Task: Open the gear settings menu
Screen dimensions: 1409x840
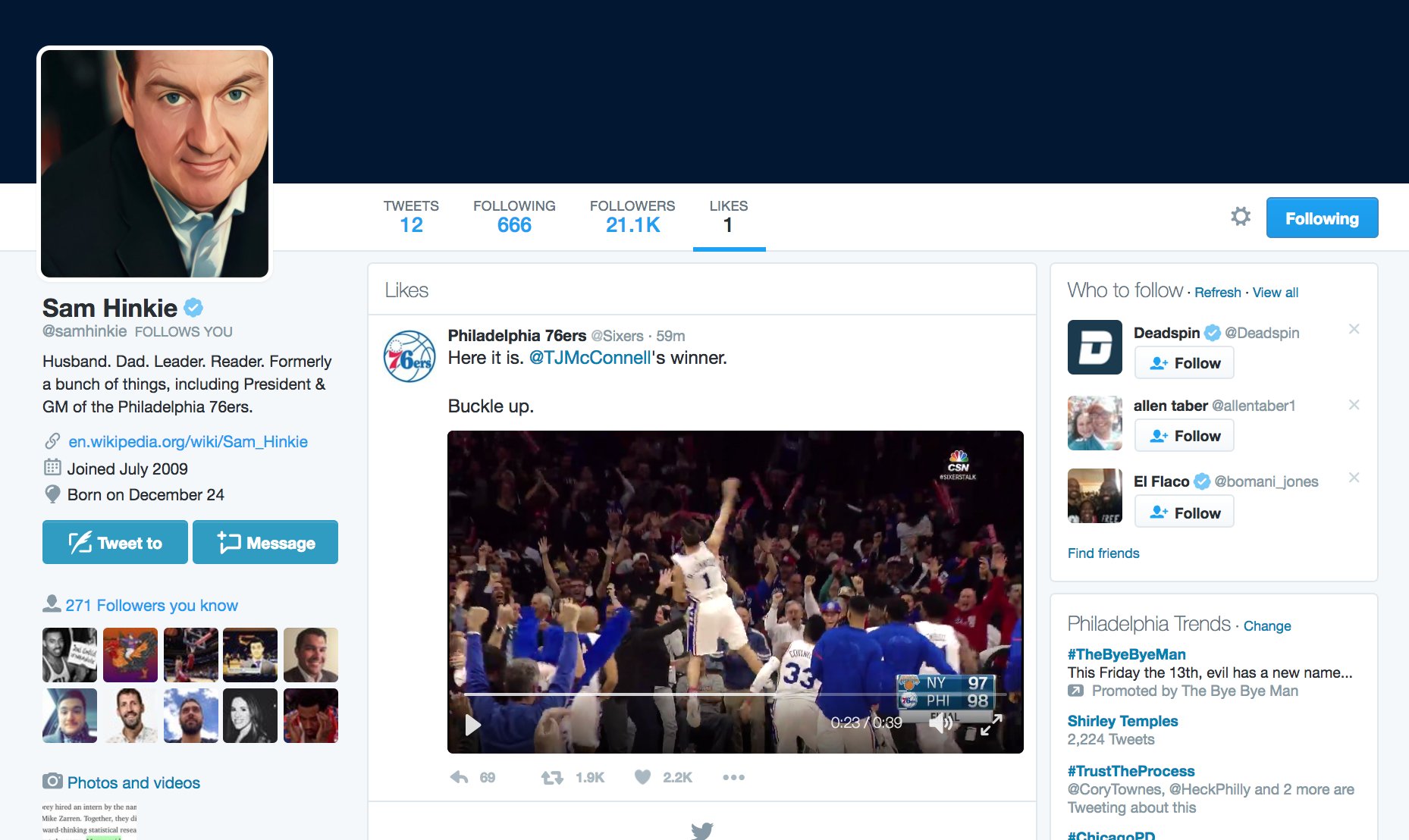Action: [1241, 217]
